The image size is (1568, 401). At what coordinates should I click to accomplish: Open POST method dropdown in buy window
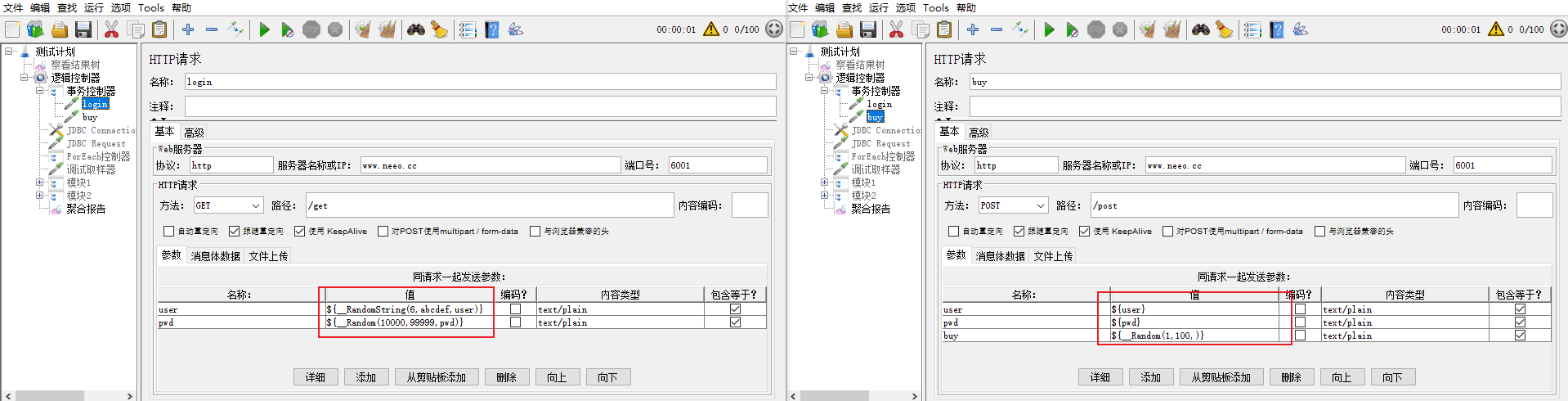[1013, 205]
